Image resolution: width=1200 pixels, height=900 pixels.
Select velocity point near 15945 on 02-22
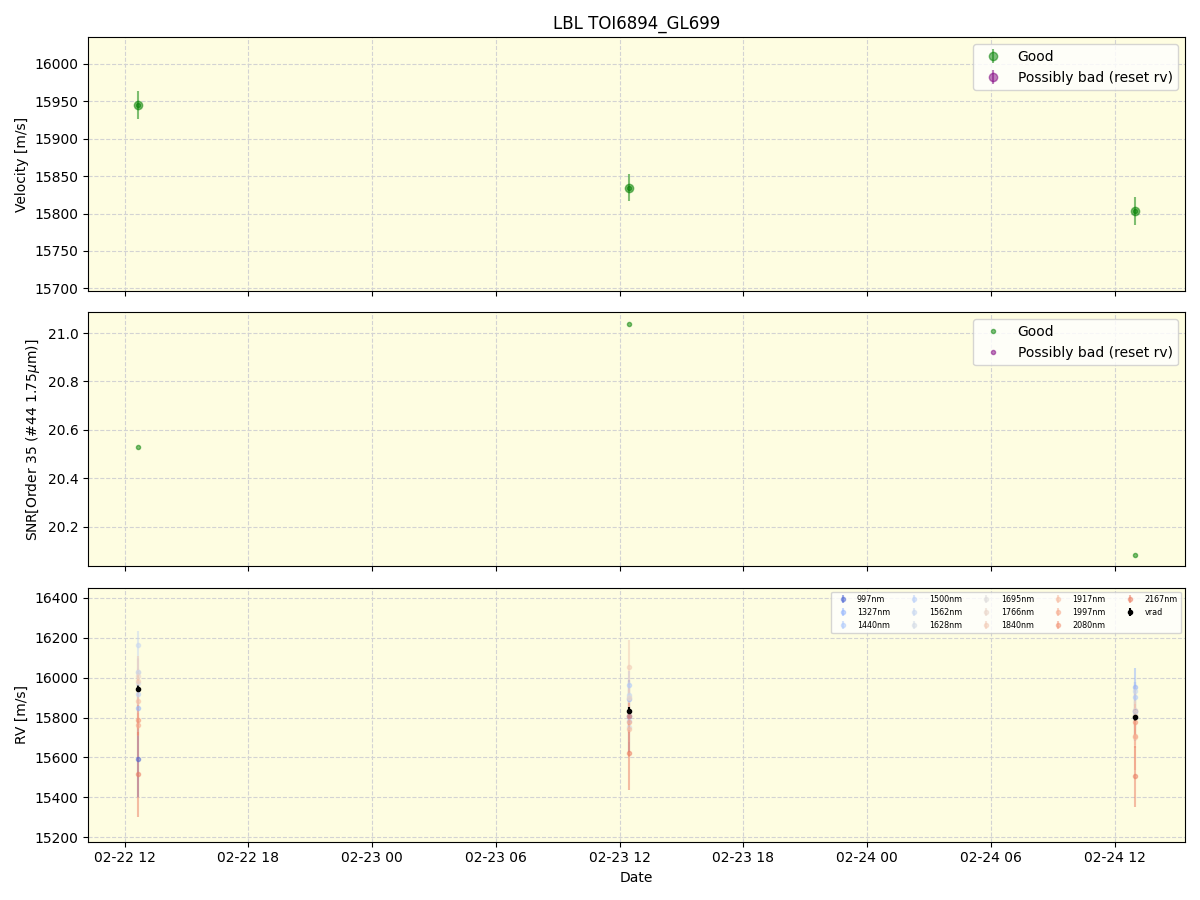tap(138, 105)
